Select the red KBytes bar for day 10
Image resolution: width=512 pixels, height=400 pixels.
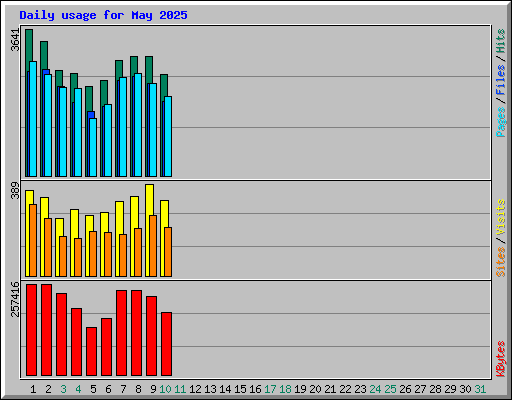(x=166, y=344)
